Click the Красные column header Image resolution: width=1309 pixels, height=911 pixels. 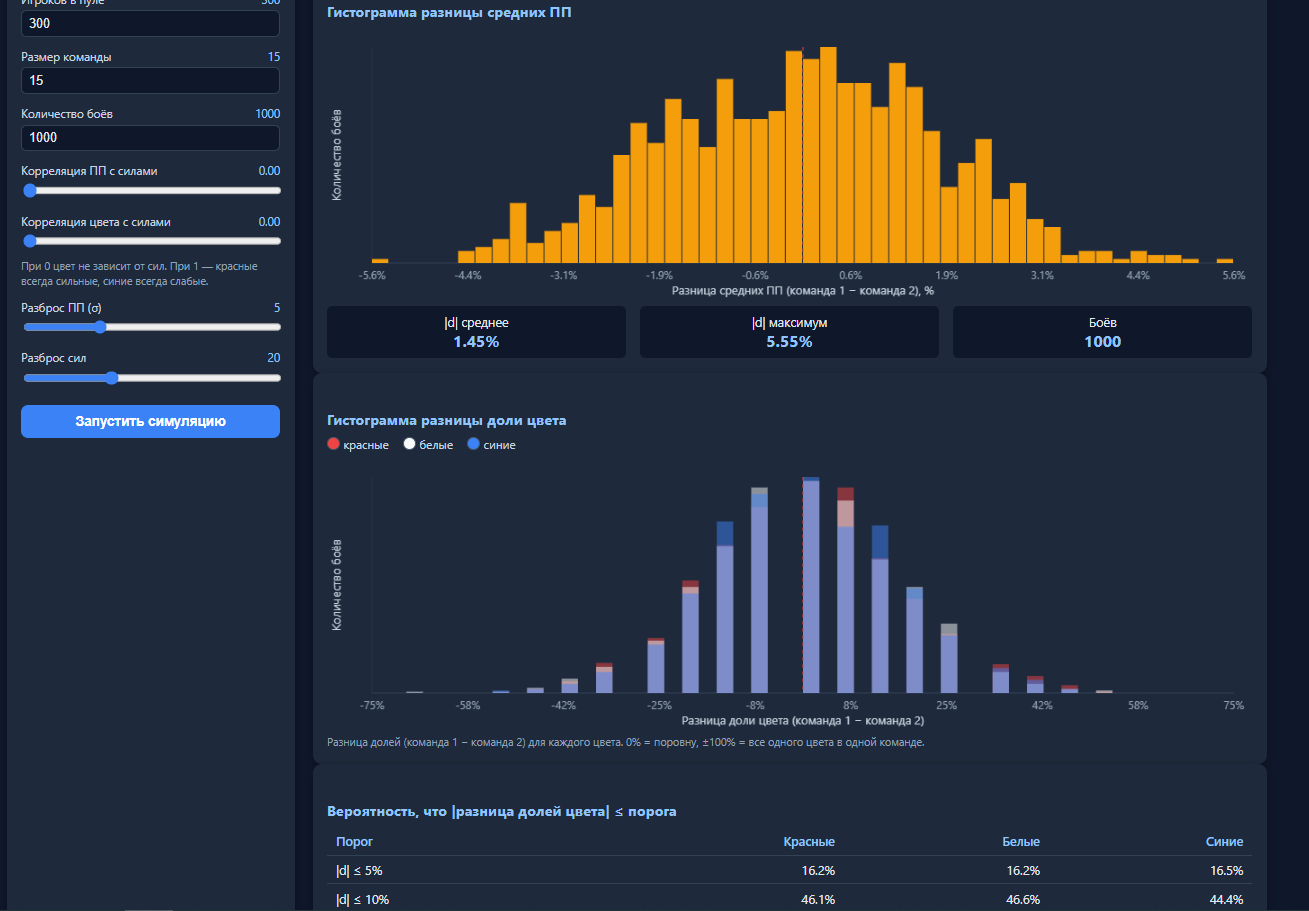[x=809, y=842]
